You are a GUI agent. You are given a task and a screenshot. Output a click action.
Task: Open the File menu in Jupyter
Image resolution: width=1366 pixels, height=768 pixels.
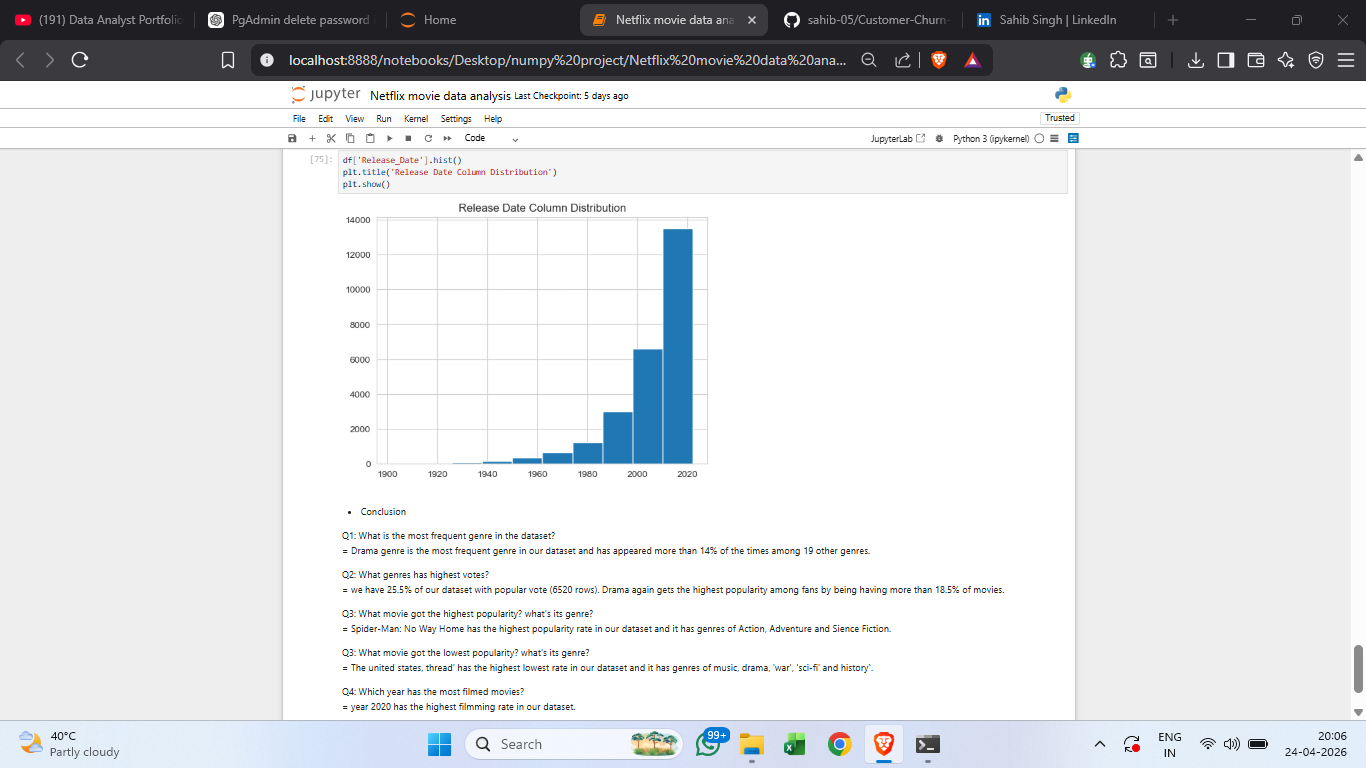click(x=299, y=119)
